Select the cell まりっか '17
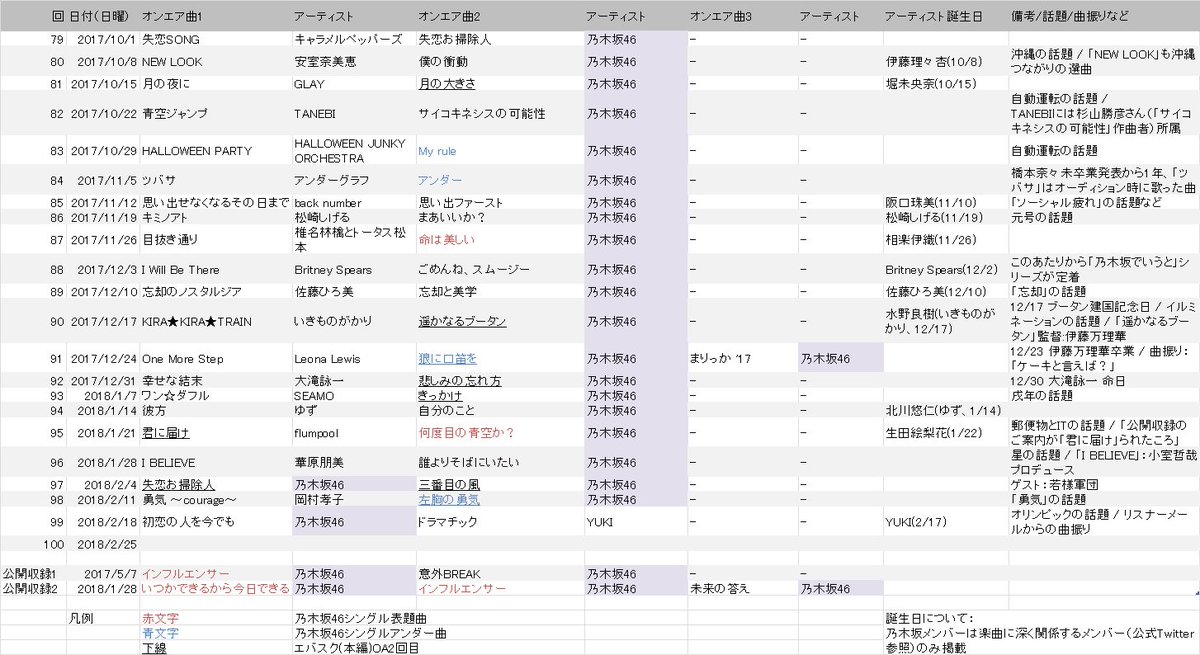Image resolution: width=1200 pixels, height=655 pixels. (x=720, y=358)
